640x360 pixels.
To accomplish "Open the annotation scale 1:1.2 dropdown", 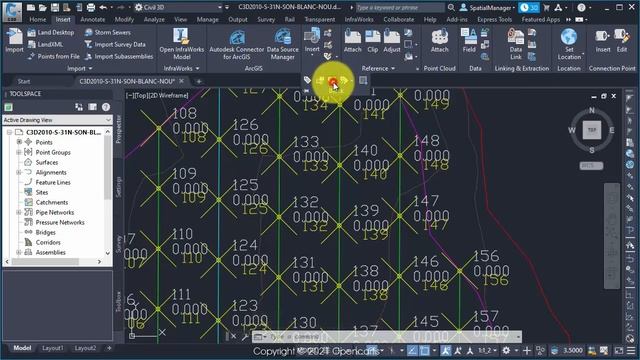I will [x=487, y=351].
